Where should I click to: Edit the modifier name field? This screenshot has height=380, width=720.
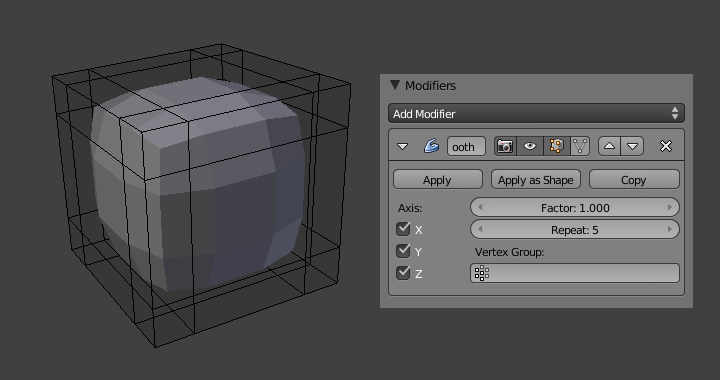click(466, 146)
